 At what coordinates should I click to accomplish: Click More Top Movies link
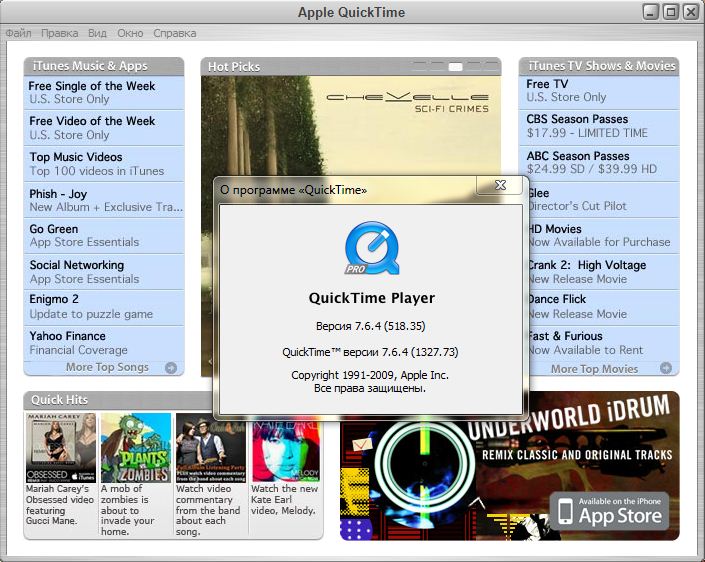594,369
